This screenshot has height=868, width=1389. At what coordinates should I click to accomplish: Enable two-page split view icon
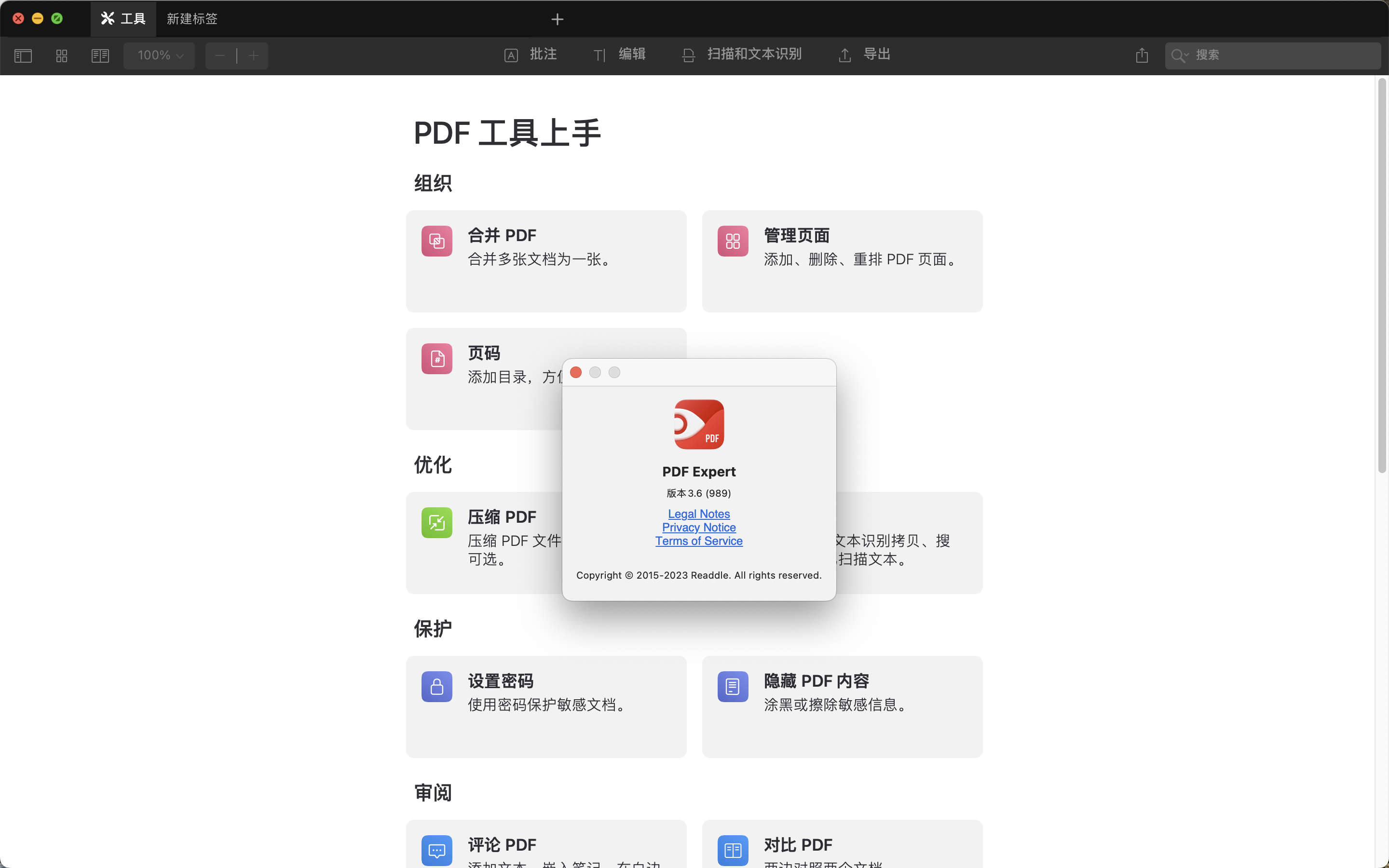[100, 55]
